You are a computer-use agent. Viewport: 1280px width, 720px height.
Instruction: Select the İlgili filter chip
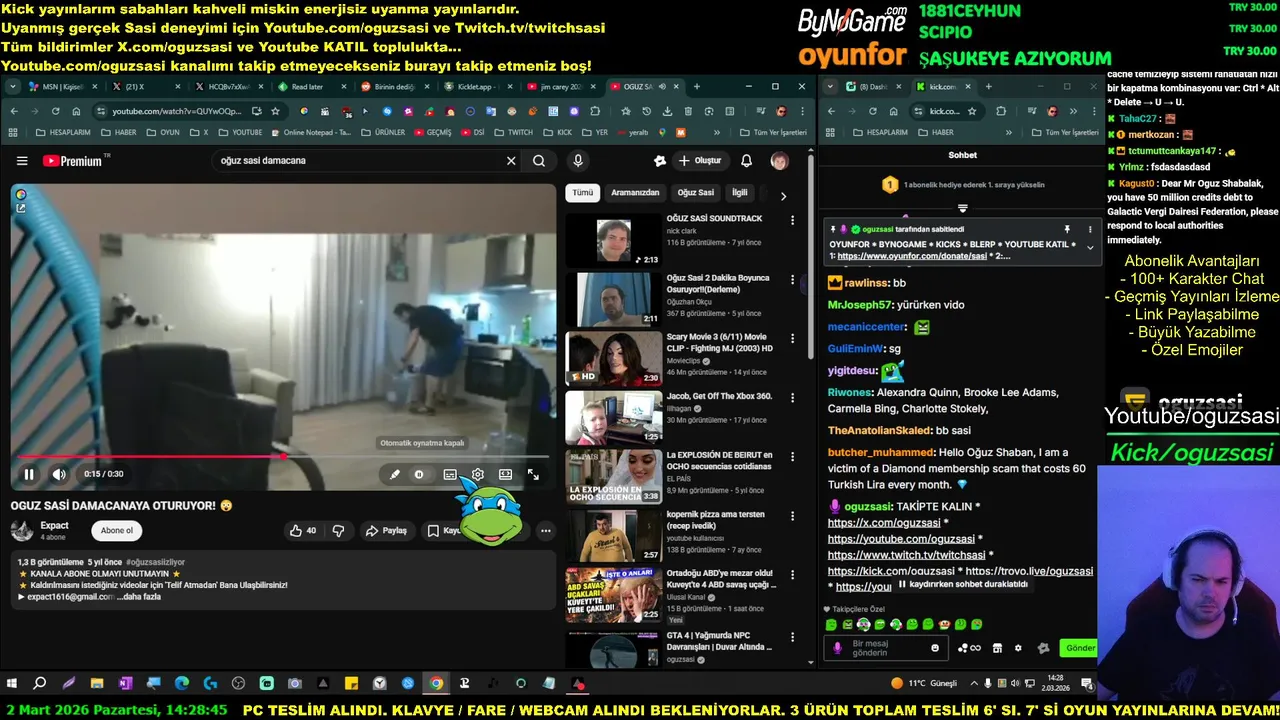pos(739,193)
